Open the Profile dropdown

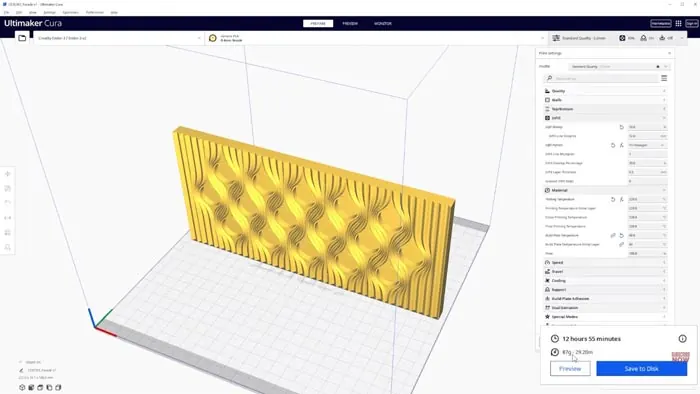pyautogui.click(x=619, y=66)
